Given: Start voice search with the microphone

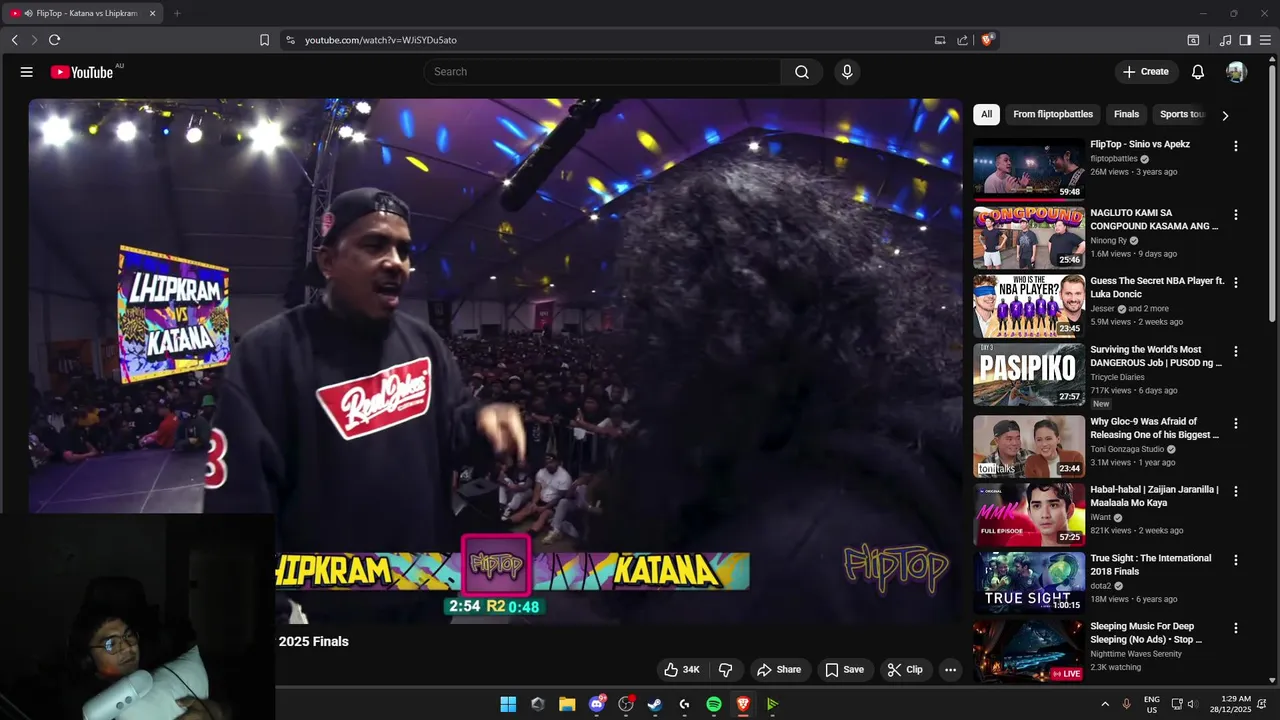Looking at the screenshot, I should pyautogui.click(x=847, y=72).
